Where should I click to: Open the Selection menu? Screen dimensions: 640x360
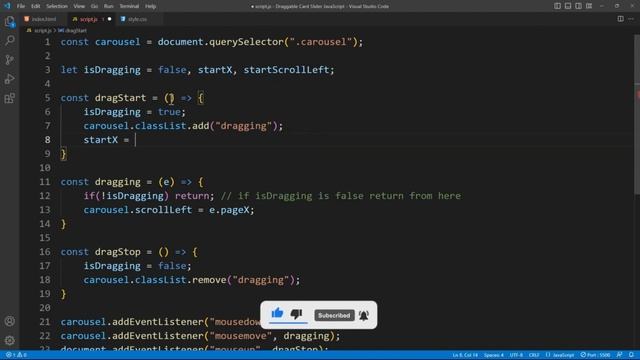pos(57,6)
